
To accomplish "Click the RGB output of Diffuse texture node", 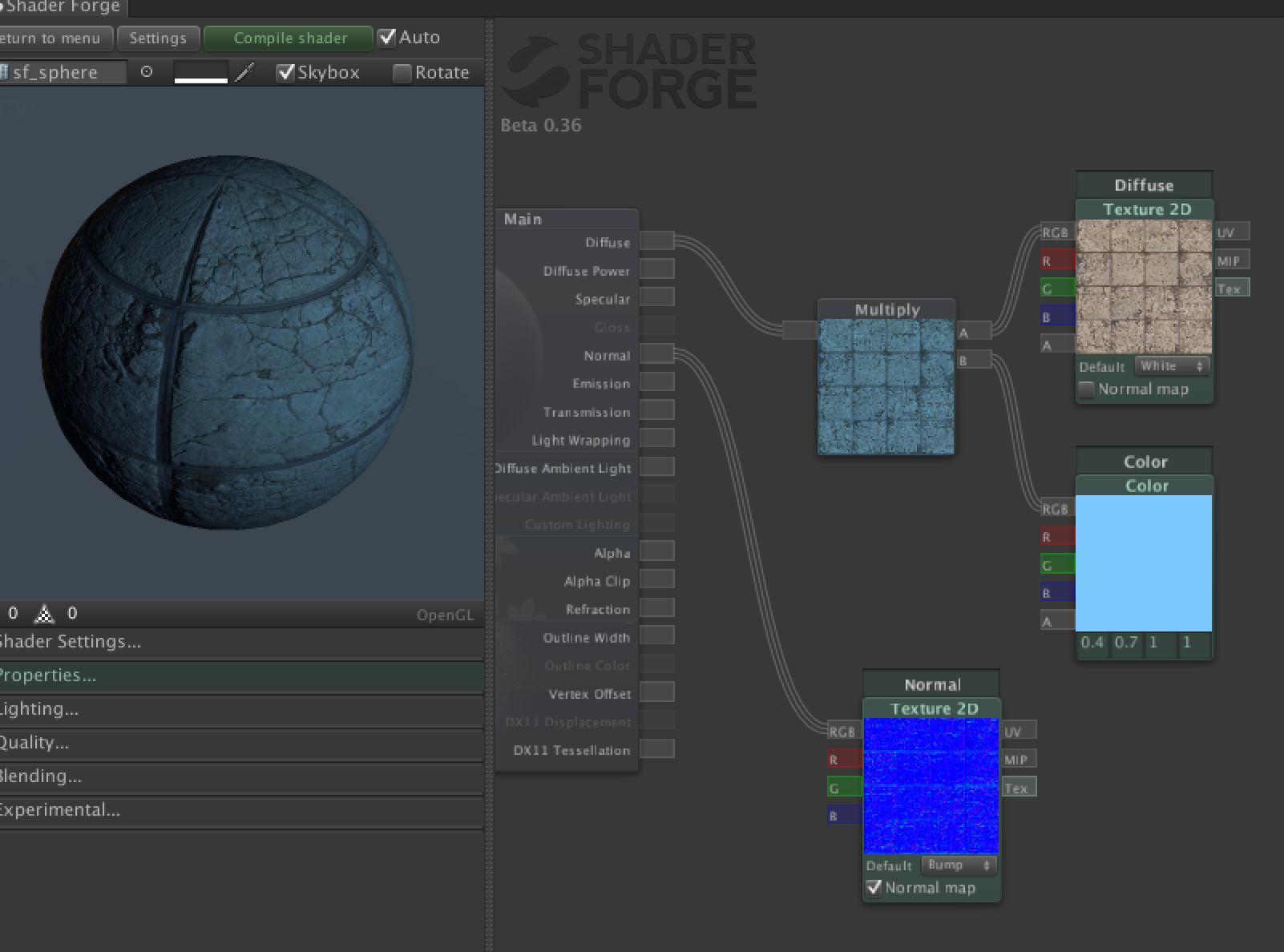I will 1057,232.
